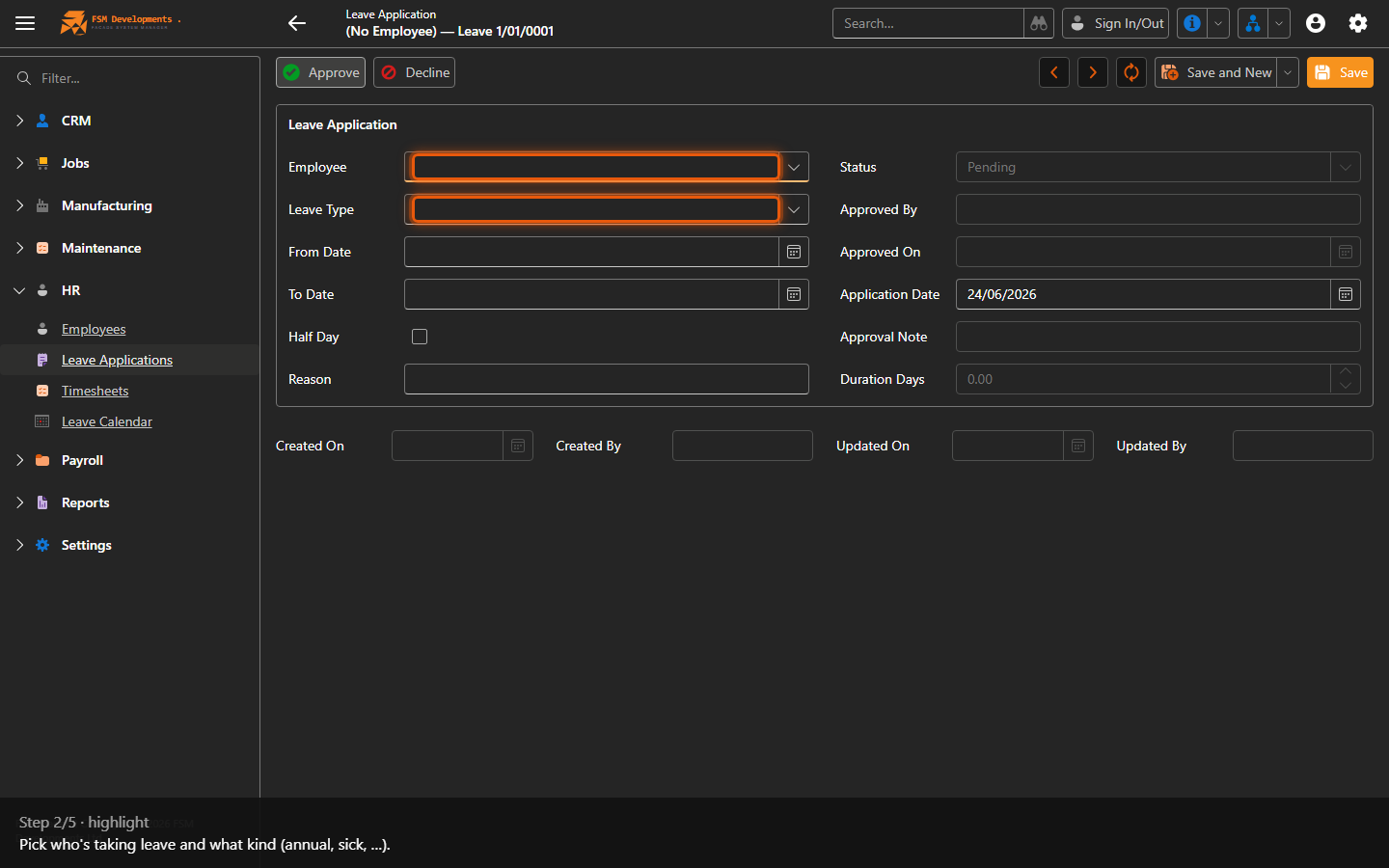
Task: Click the Created By field
Action: pos(743,446)
